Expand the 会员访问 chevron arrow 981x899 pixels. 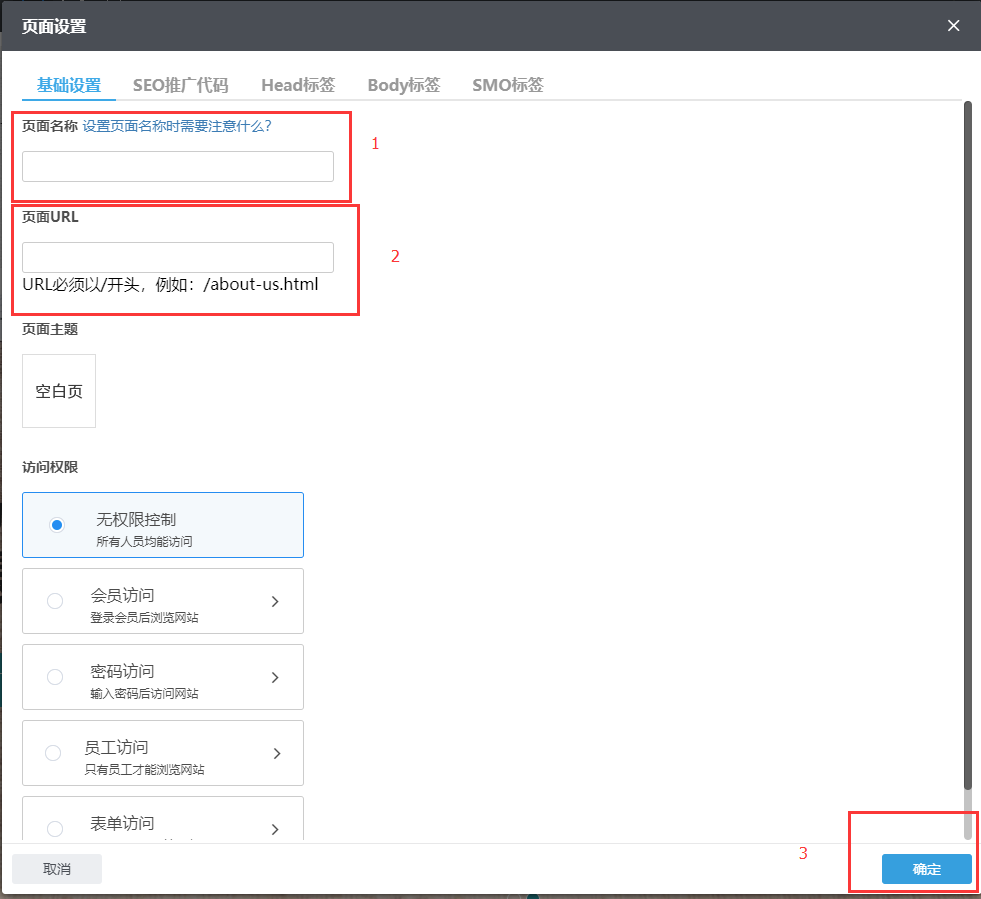pos(275,601)
